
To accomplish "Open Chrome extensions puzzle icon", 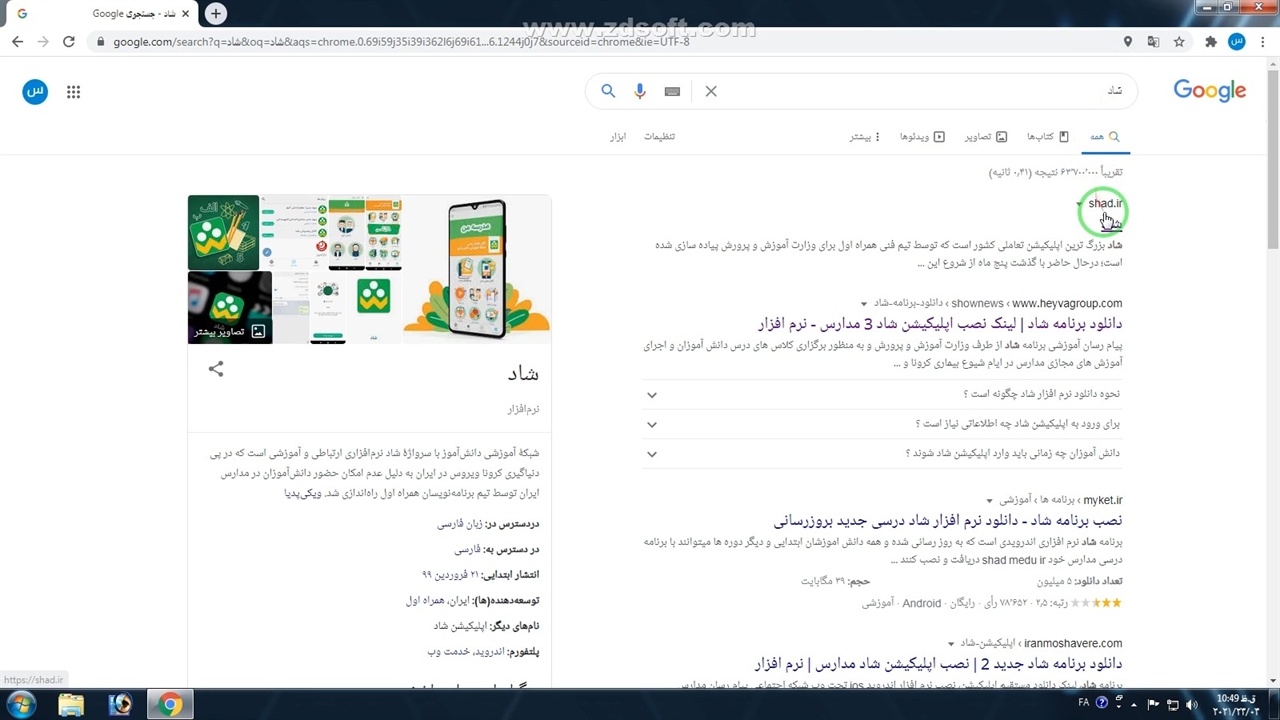I will coord(1210,42).
